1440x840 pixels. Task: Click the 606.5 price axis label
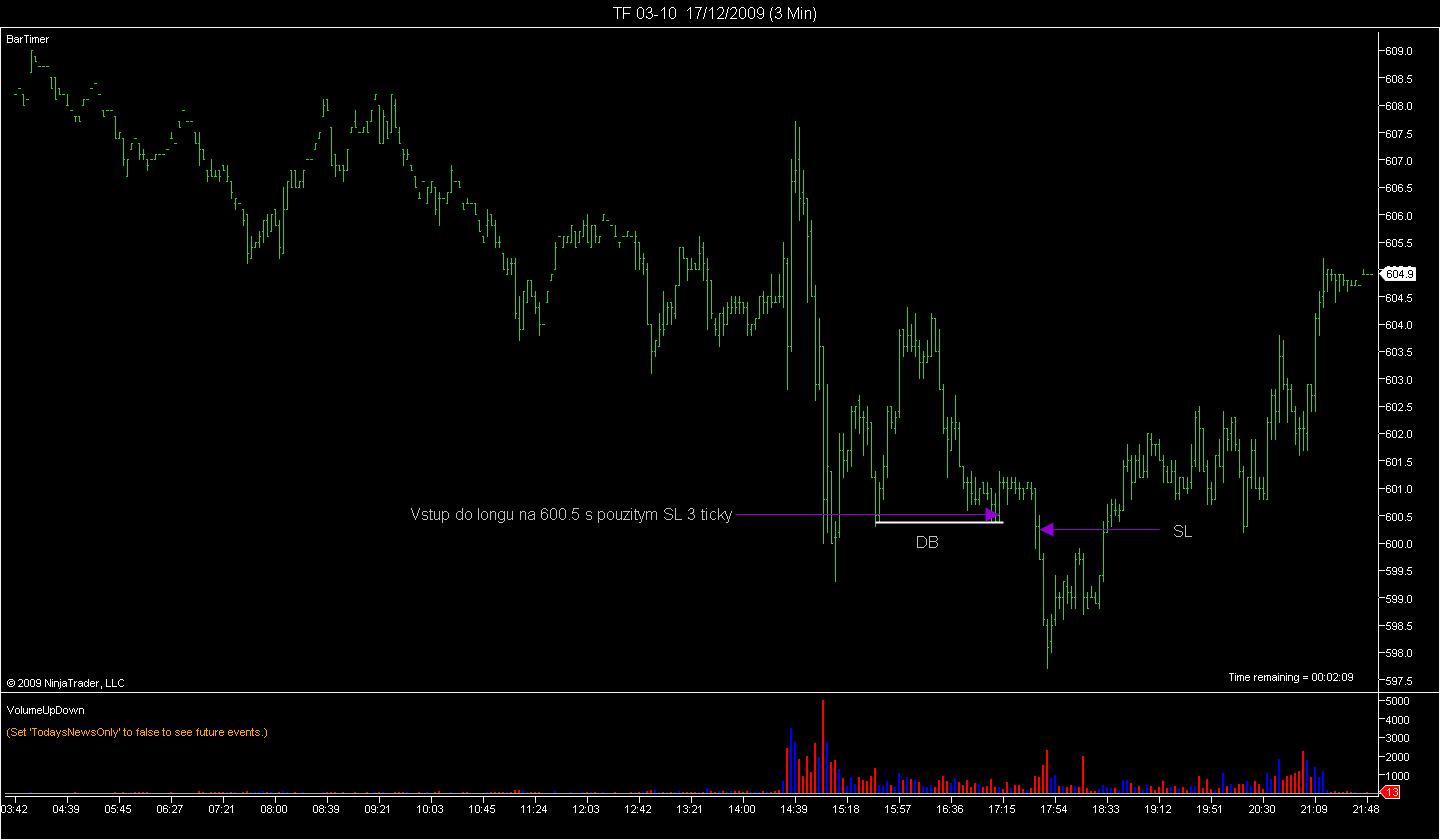pyautogui.click(x=1398, y=188)
